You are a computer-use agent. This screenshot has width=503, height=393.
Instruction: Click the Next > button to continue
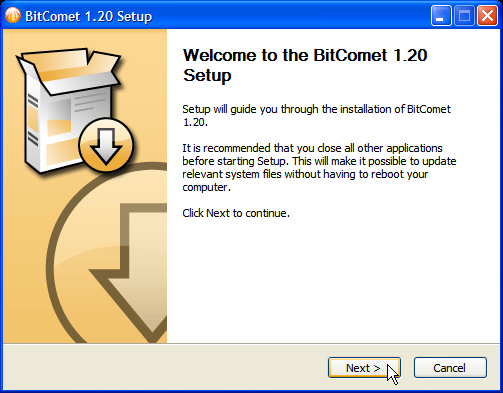[364, 368]
